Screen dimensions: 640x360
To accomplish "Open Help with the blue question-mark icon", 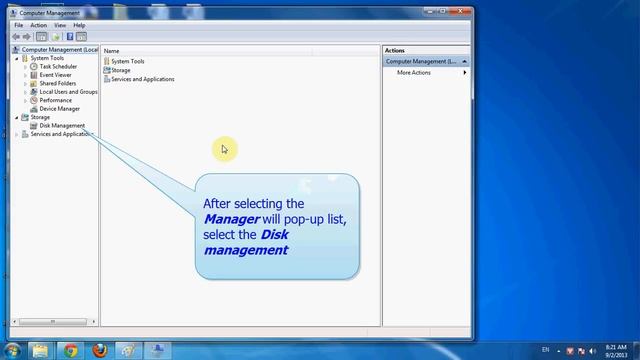I will tap(70, 37).
